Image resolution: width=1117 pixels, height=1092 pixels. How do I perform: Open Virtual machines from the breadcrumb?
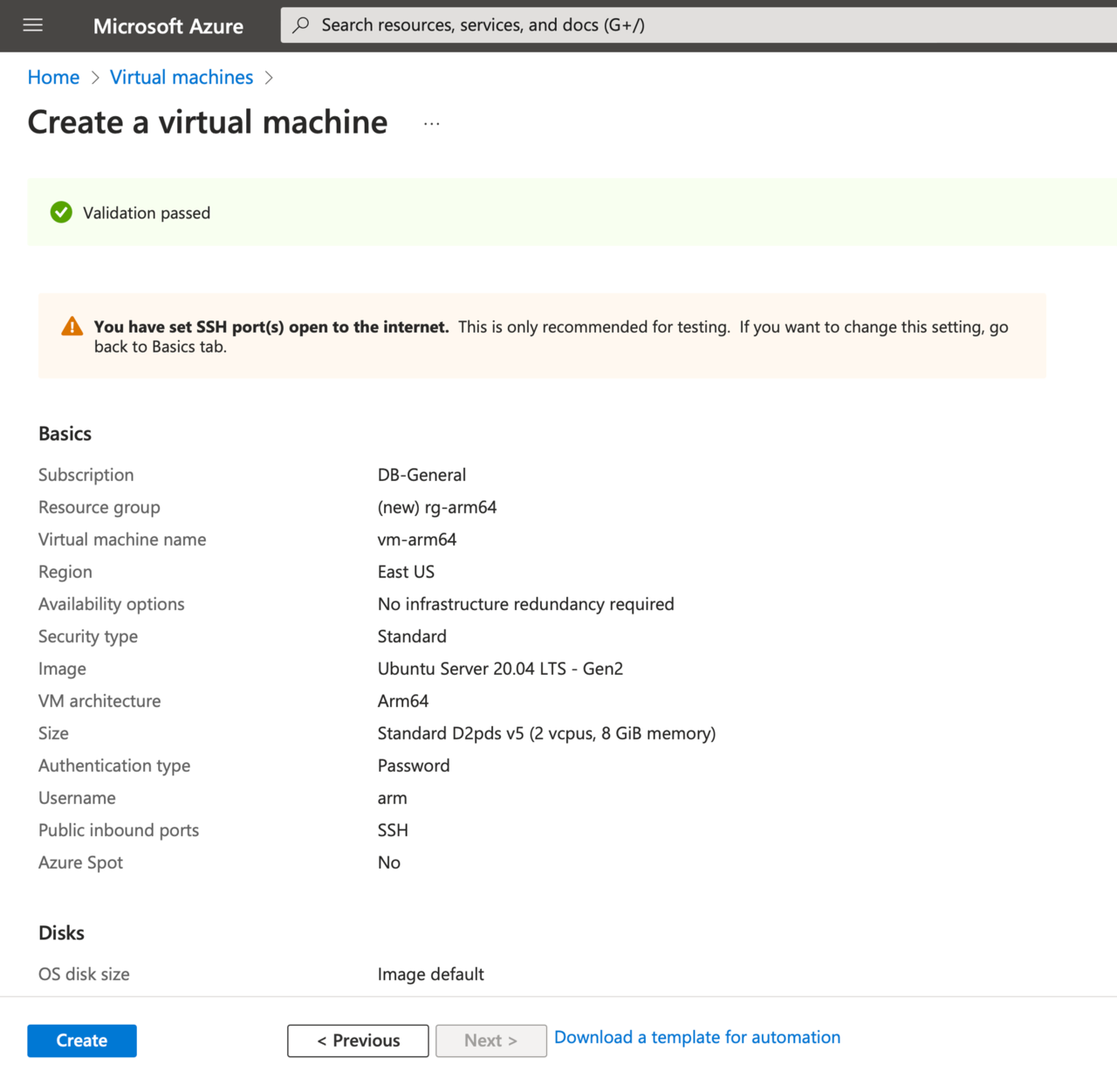pyautogui.click(x=181, y=78)
